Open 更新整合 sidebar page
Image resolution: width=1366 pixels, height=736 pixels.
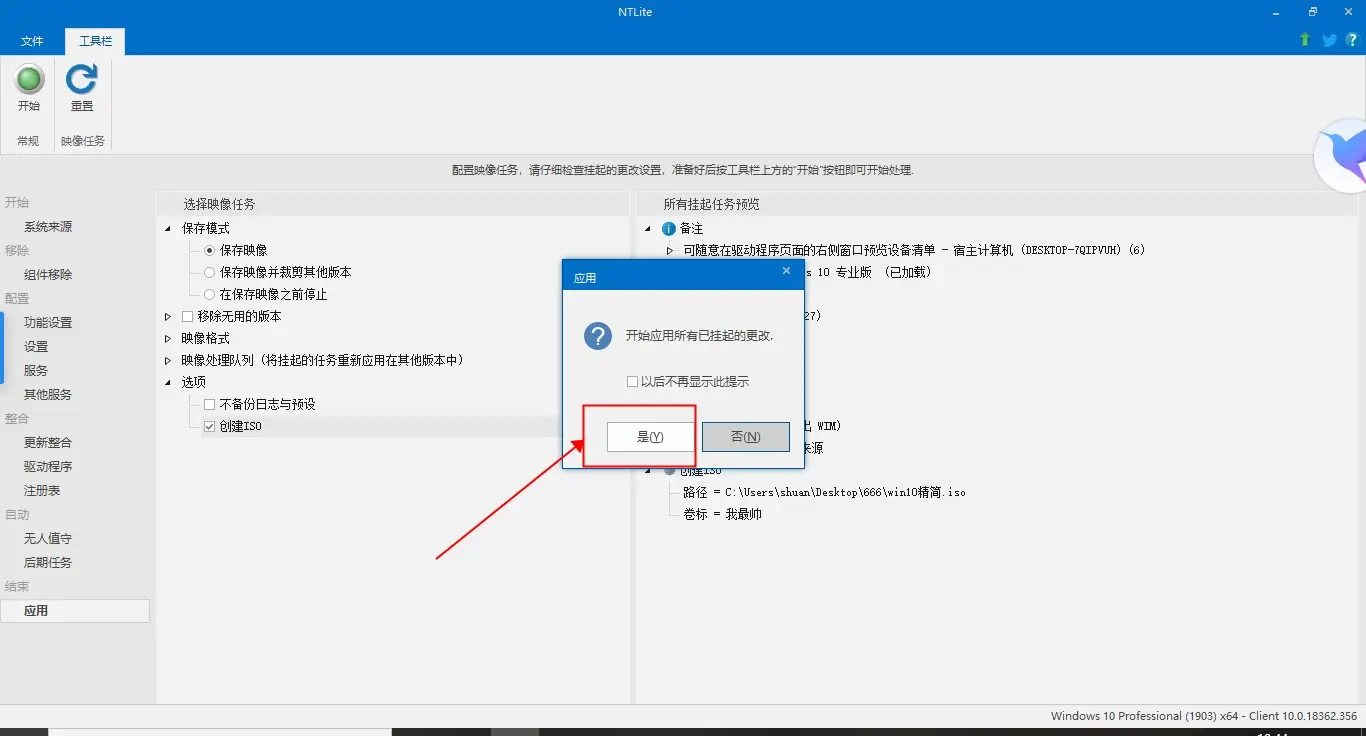[x=48, y=442]
